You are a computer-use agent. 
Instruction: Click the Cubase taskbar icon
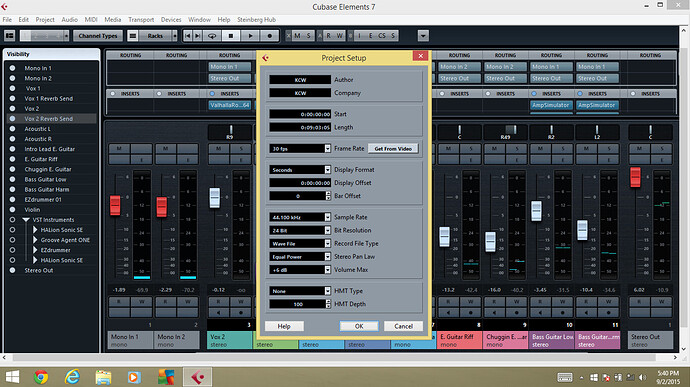(x=198, y=377)
